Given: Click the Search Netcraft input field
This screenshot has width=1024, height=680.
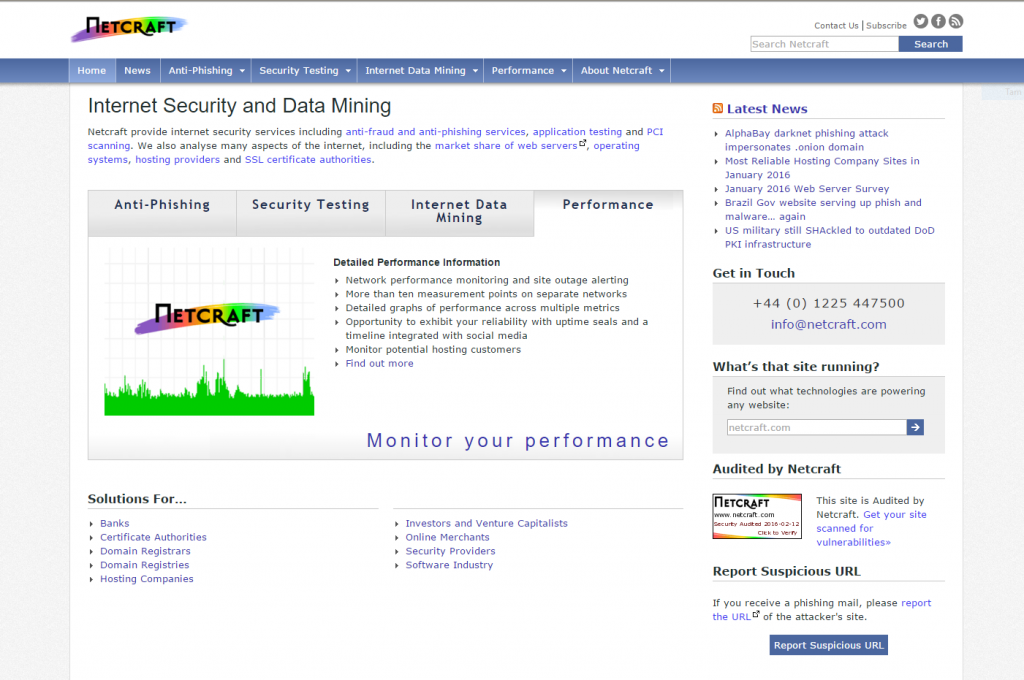Looking at the screenshot, I should (824, 44).
